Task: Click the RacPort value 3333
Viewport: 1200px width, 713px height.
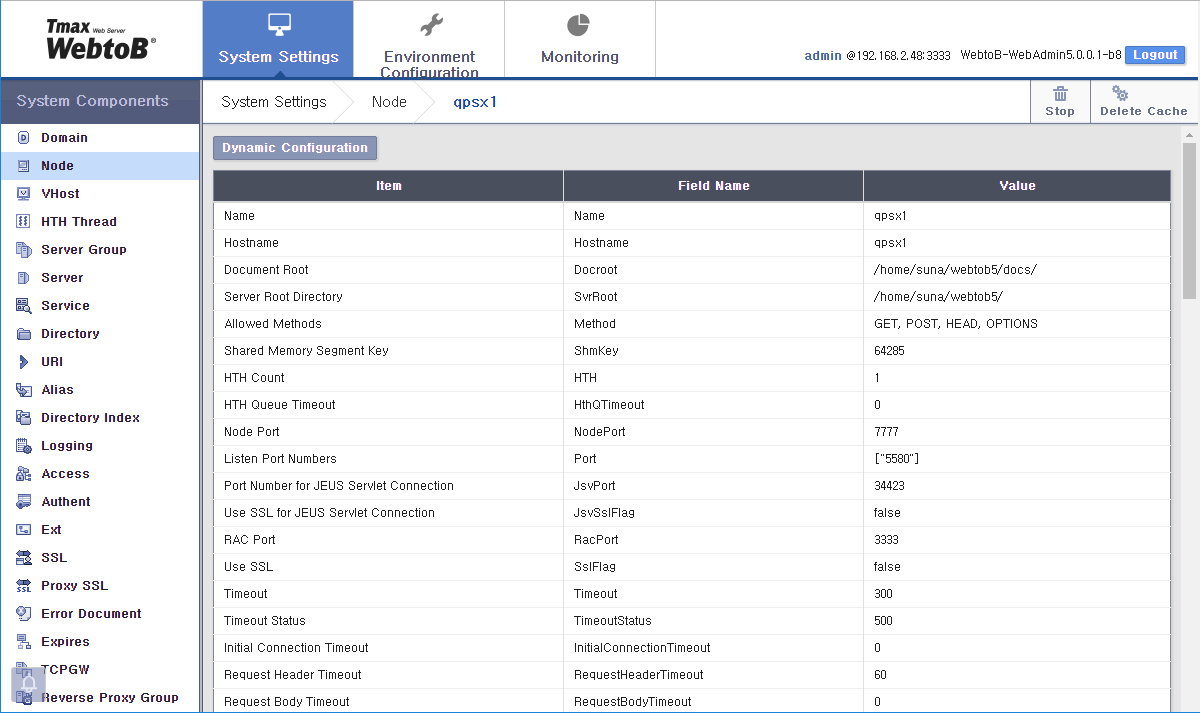Action: pyautogui.click(x=886, y=540)
